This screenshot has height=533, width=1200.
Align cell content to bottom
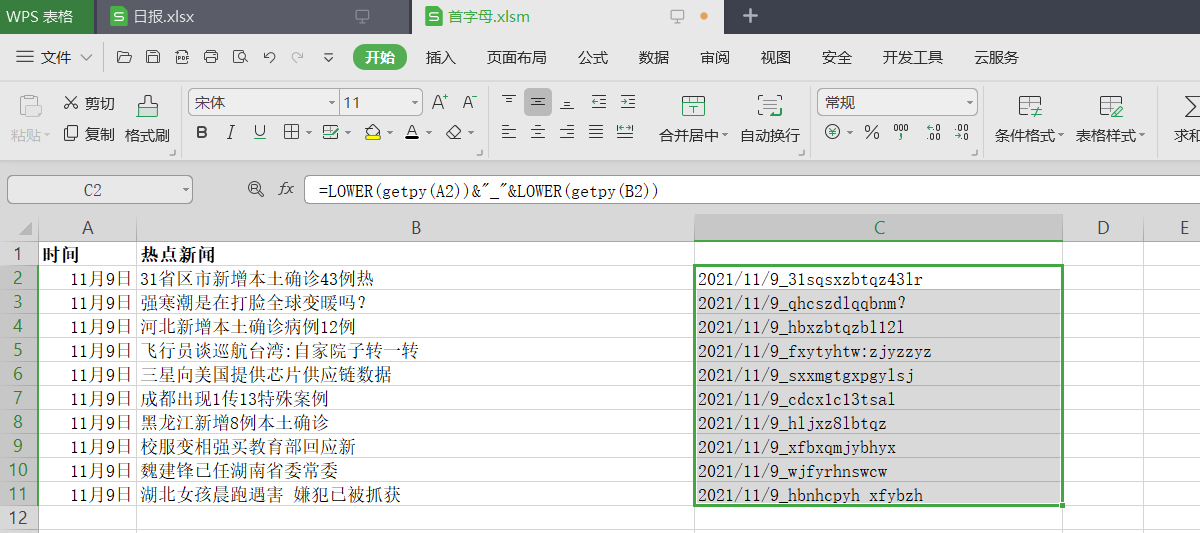567,101
